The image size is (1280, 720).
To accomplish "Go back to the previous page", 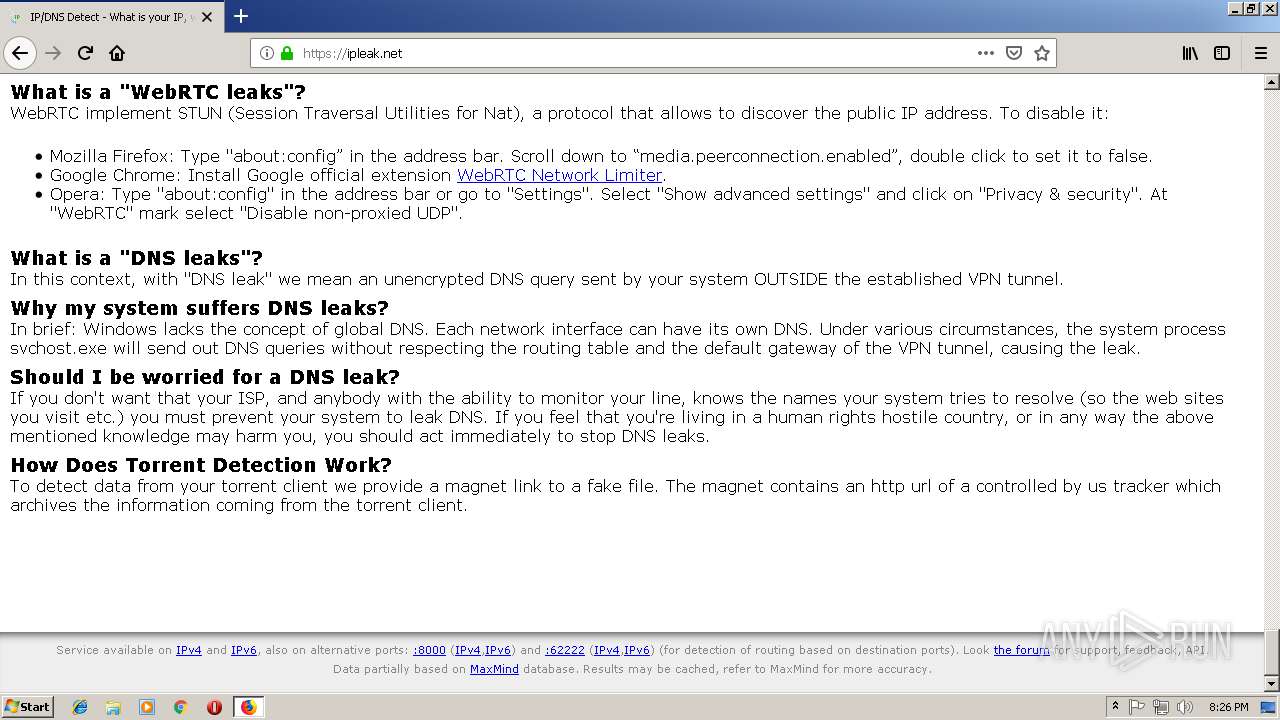I will point(20,53).
